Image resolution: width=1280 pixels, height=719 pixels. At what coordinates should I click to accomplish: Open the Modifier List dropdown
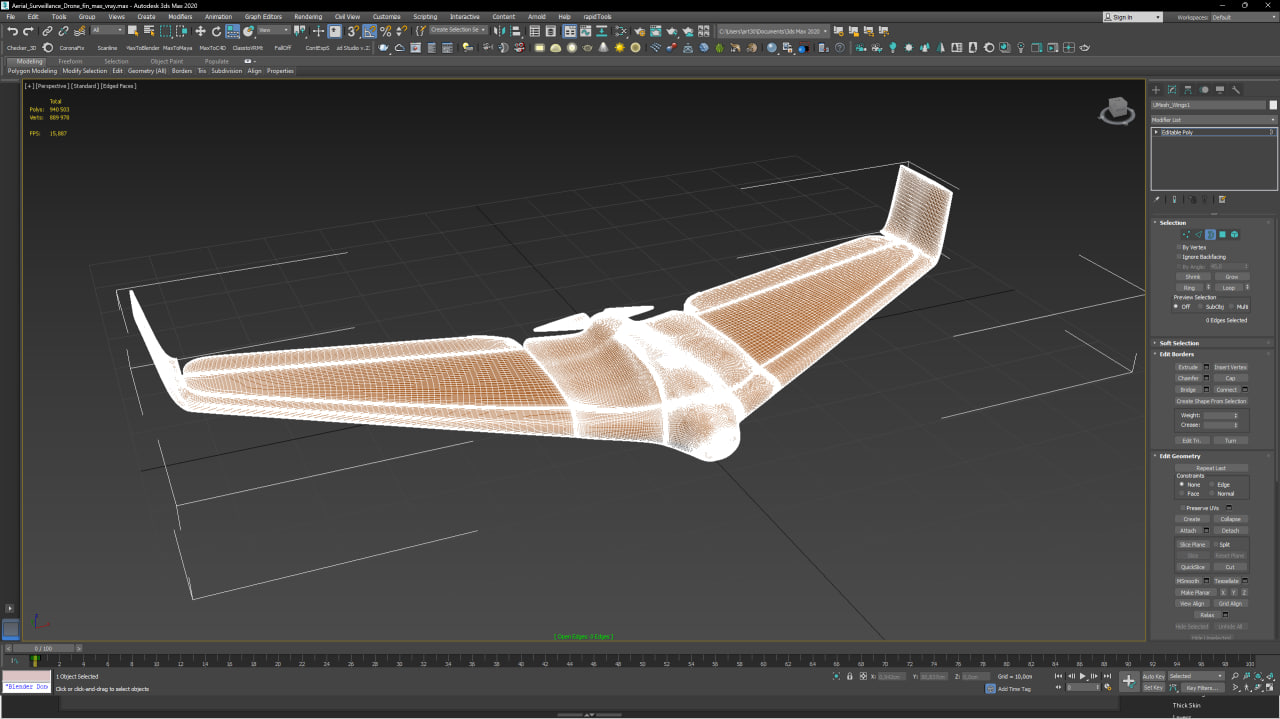pyautogui.click(x=1214, y=120)
